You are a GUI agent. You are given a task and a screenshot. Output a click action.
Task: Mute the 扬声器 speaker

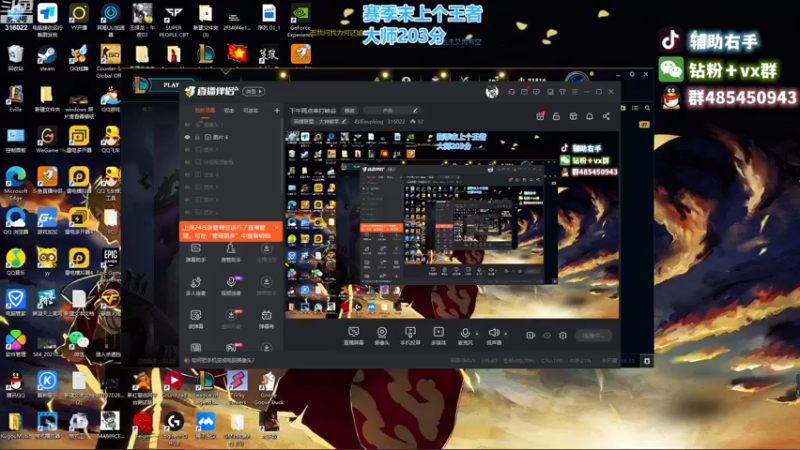pos(493,335)
